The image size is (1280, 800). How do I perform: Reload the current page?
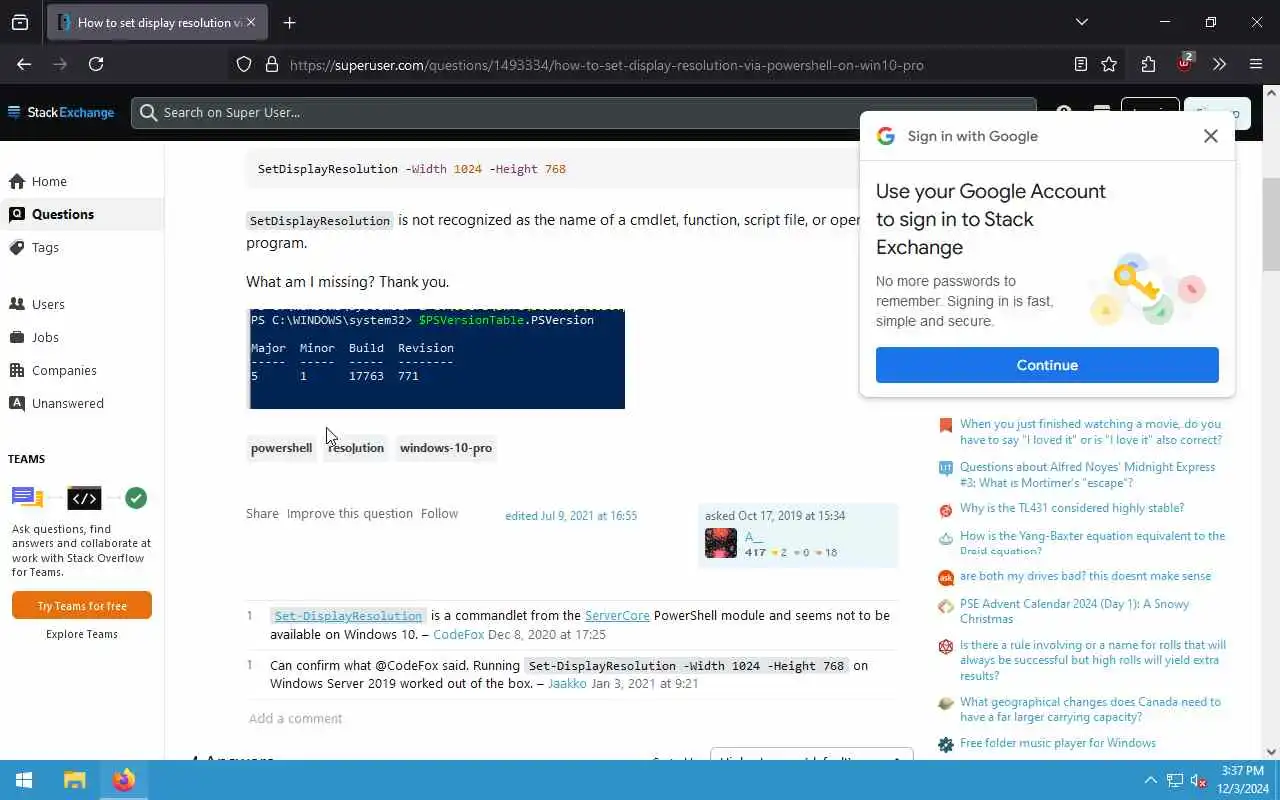[x=96, y=64]
